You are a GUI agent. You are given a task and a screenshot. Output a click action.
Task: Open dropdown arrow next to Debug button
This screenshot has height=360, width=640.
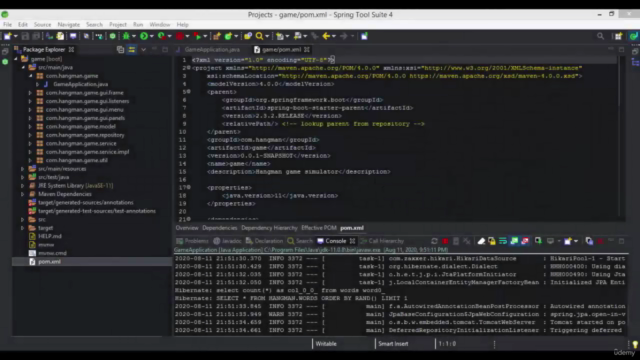pos(134,36)
